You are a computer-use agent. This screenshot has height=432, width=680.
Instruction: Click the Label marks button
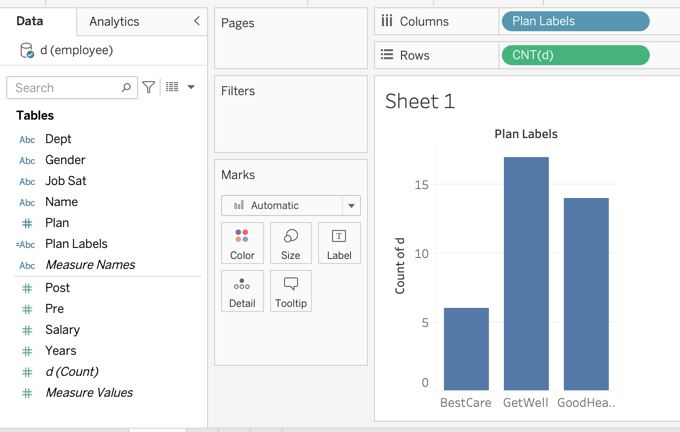point(339,243)
